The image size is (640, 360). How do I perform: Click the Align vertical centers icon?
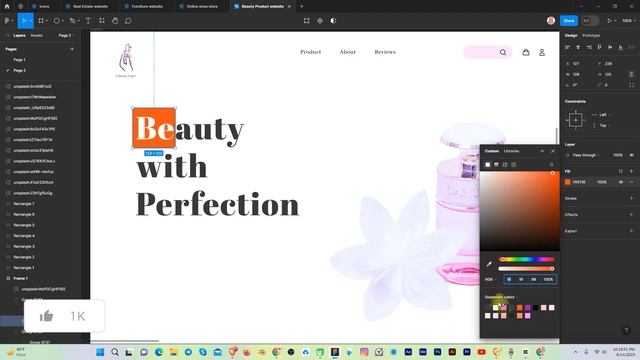tap(610, 47)
